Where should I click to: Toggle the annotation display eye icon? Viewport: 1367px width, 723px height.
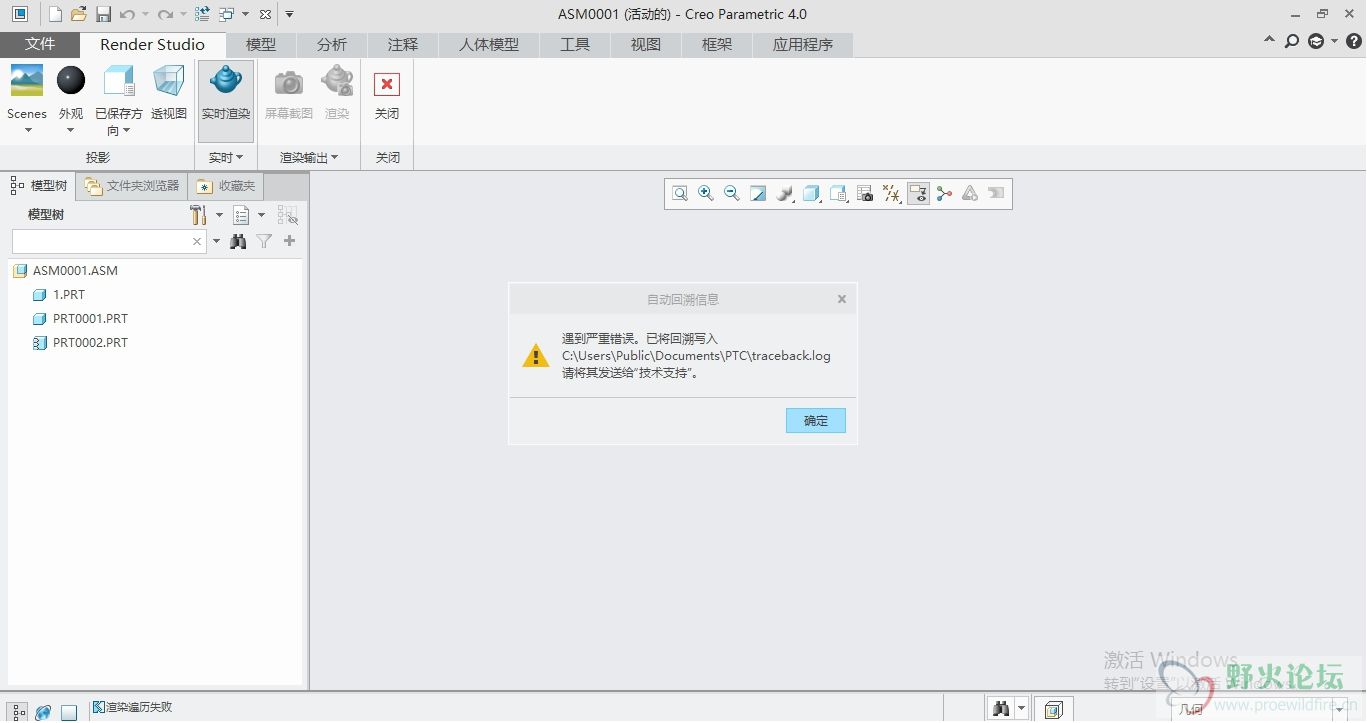tap(919, 194)
